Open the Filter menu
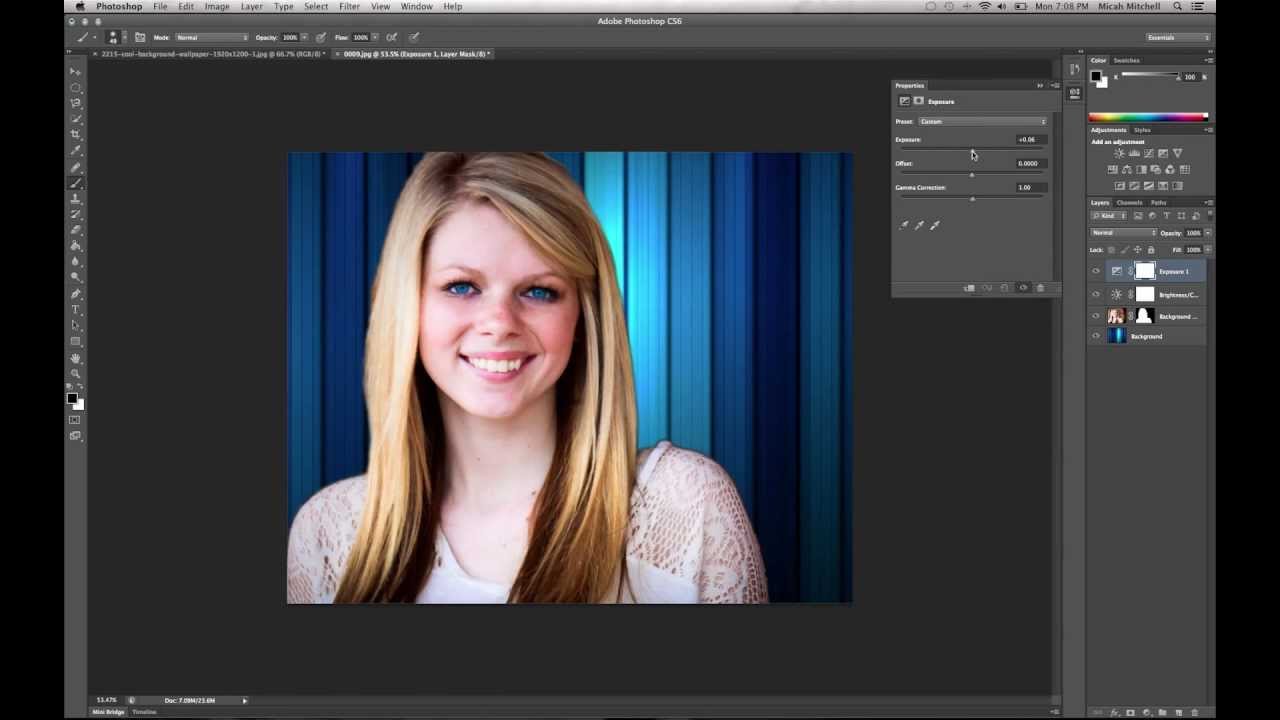 coord(349,6)
